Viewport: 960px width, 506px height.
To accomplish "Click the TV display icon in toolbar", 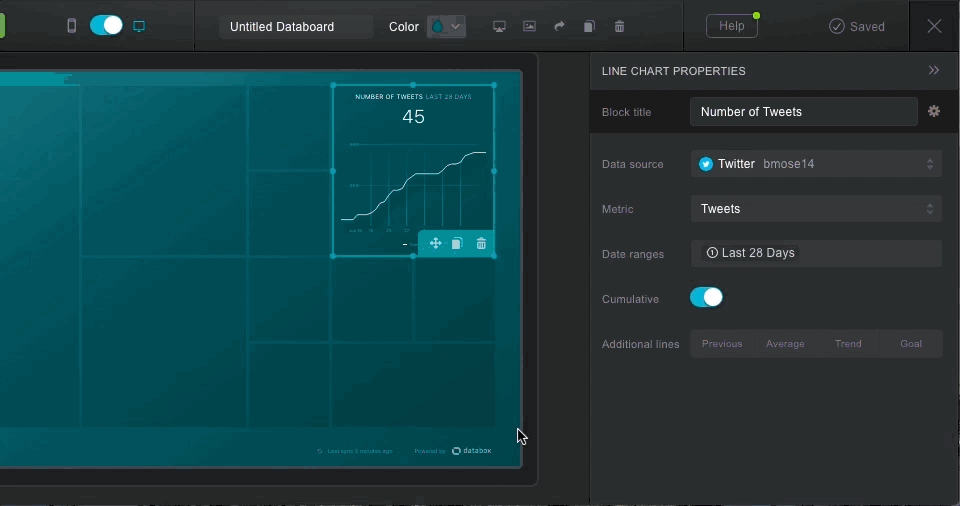I will pyautogui.click(x=499, y=27).
